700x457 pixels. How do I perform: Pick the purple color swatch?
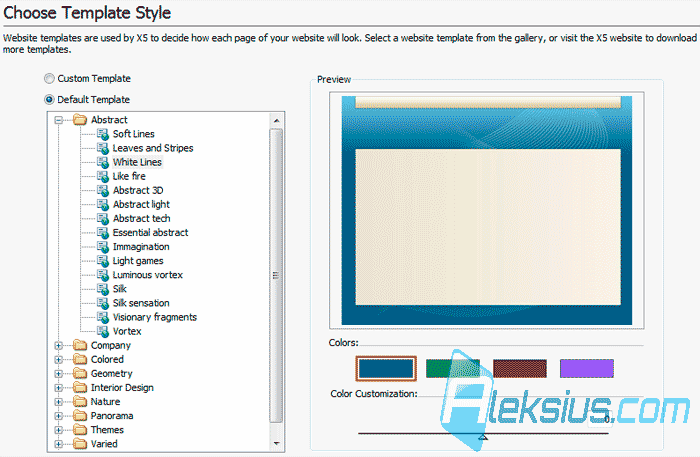(587, 369)
